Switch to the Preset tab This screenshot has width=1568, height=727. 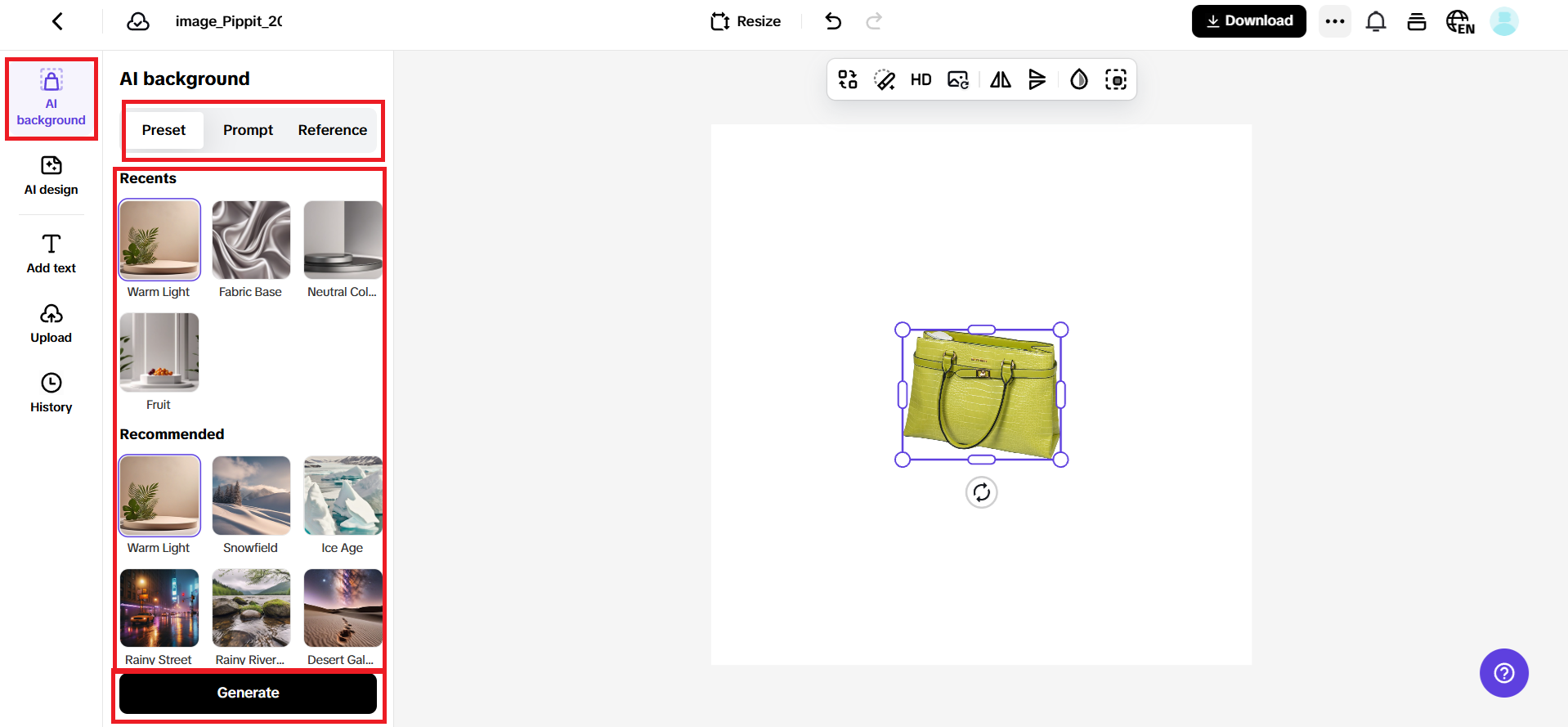pyautogui.click(x=164, y=130)
